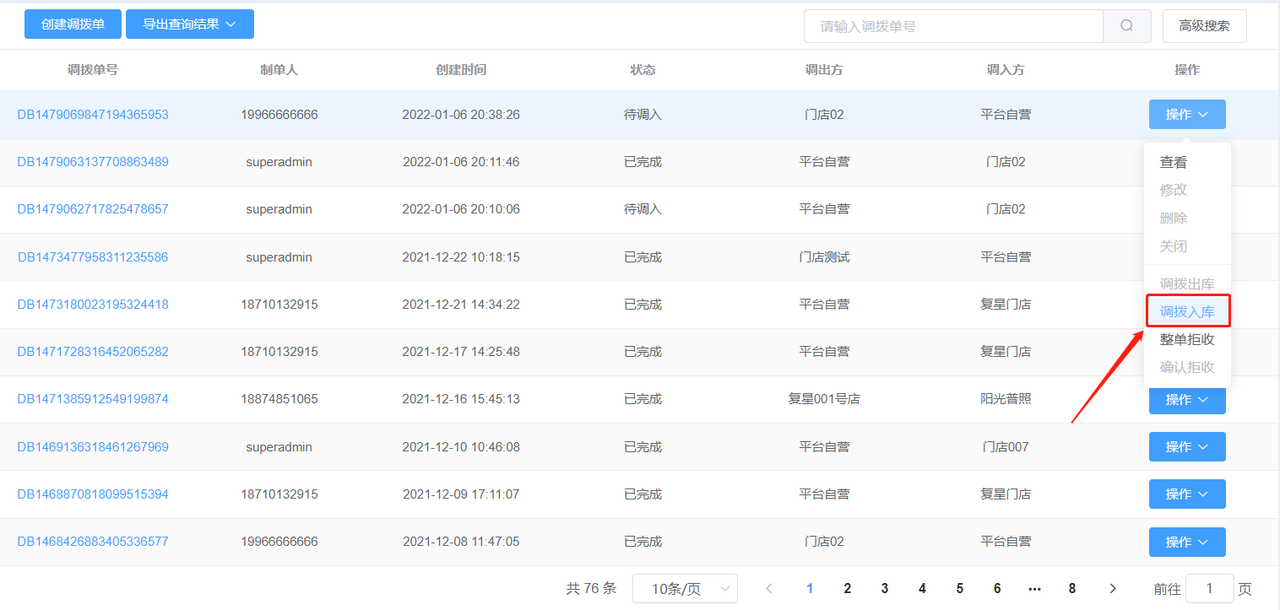The height and width of the screenshot is (610, 1280).
Task: Click the 制单人 column header
Action: coord(279,70)
